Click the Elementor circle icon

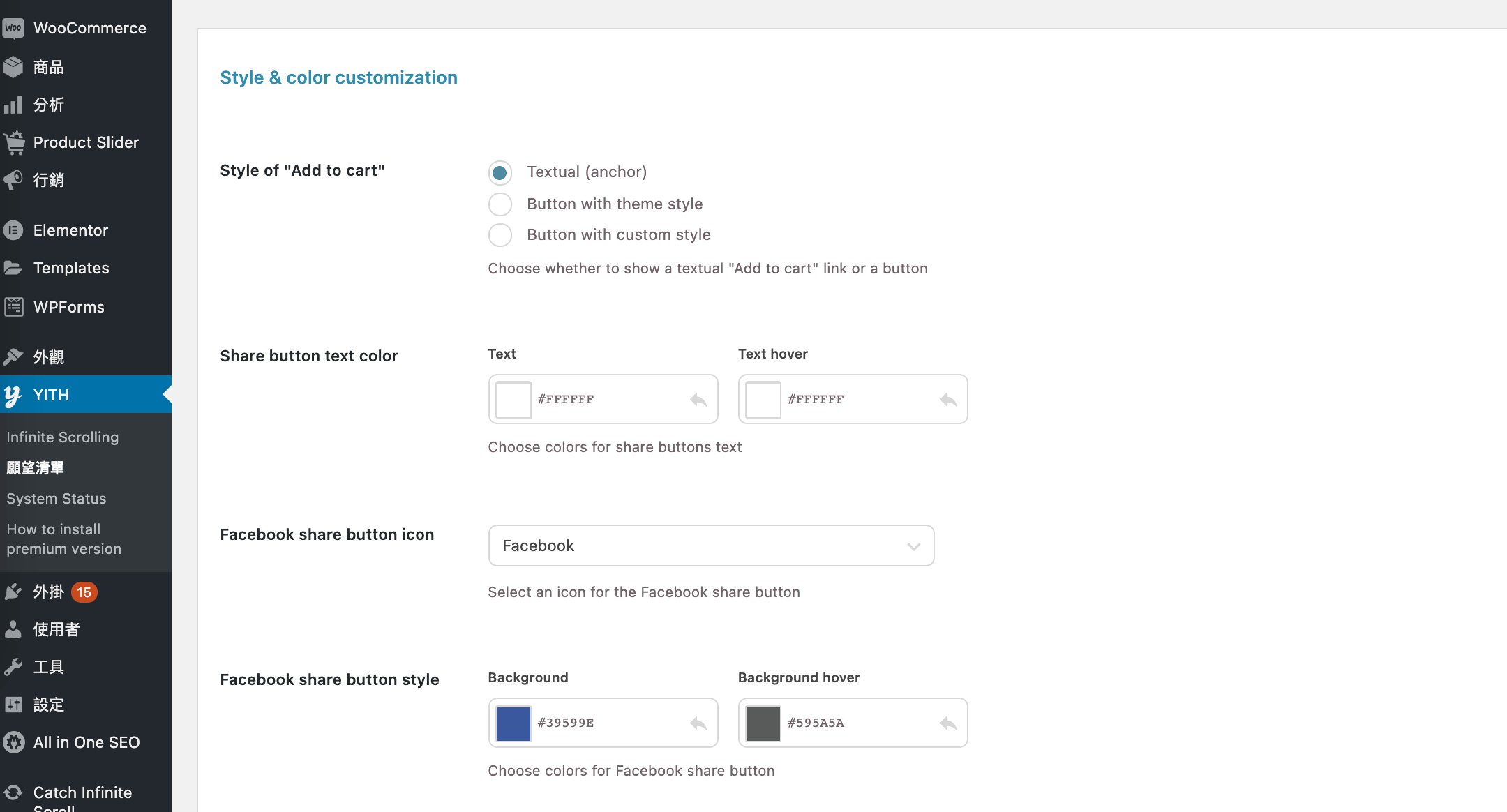point(13,230)
